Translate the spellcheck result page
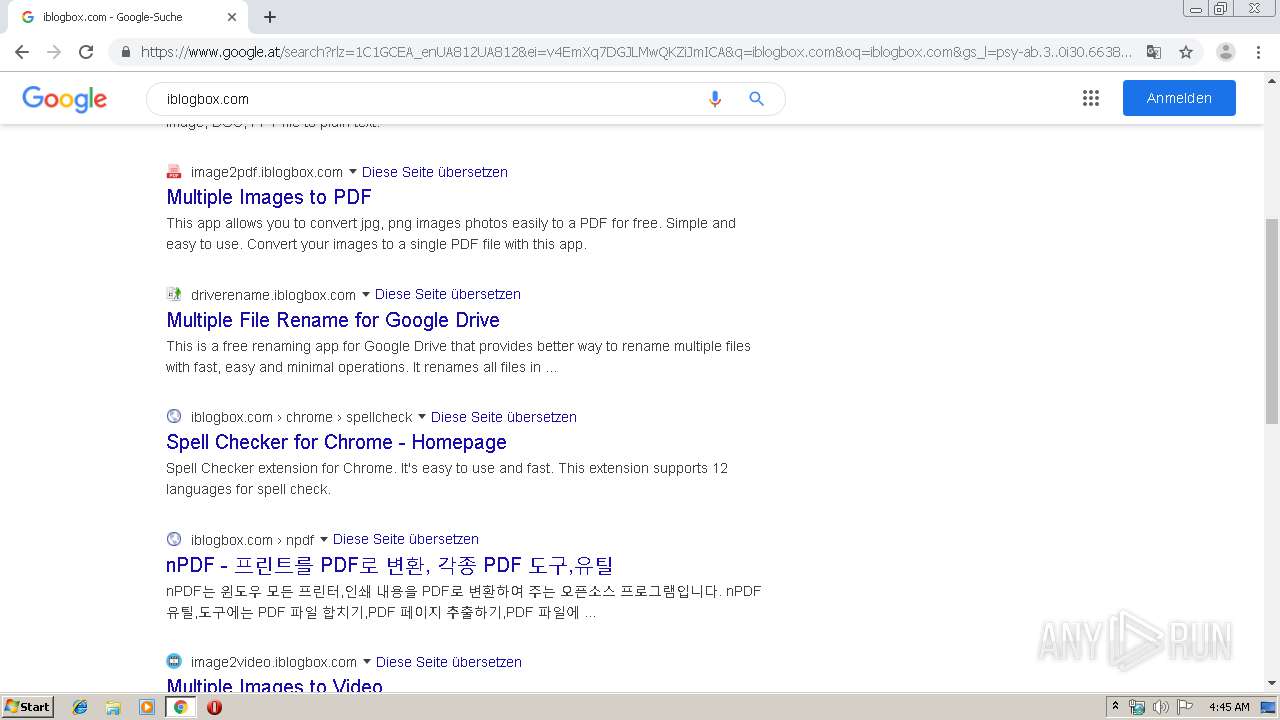 click(504, 417)
